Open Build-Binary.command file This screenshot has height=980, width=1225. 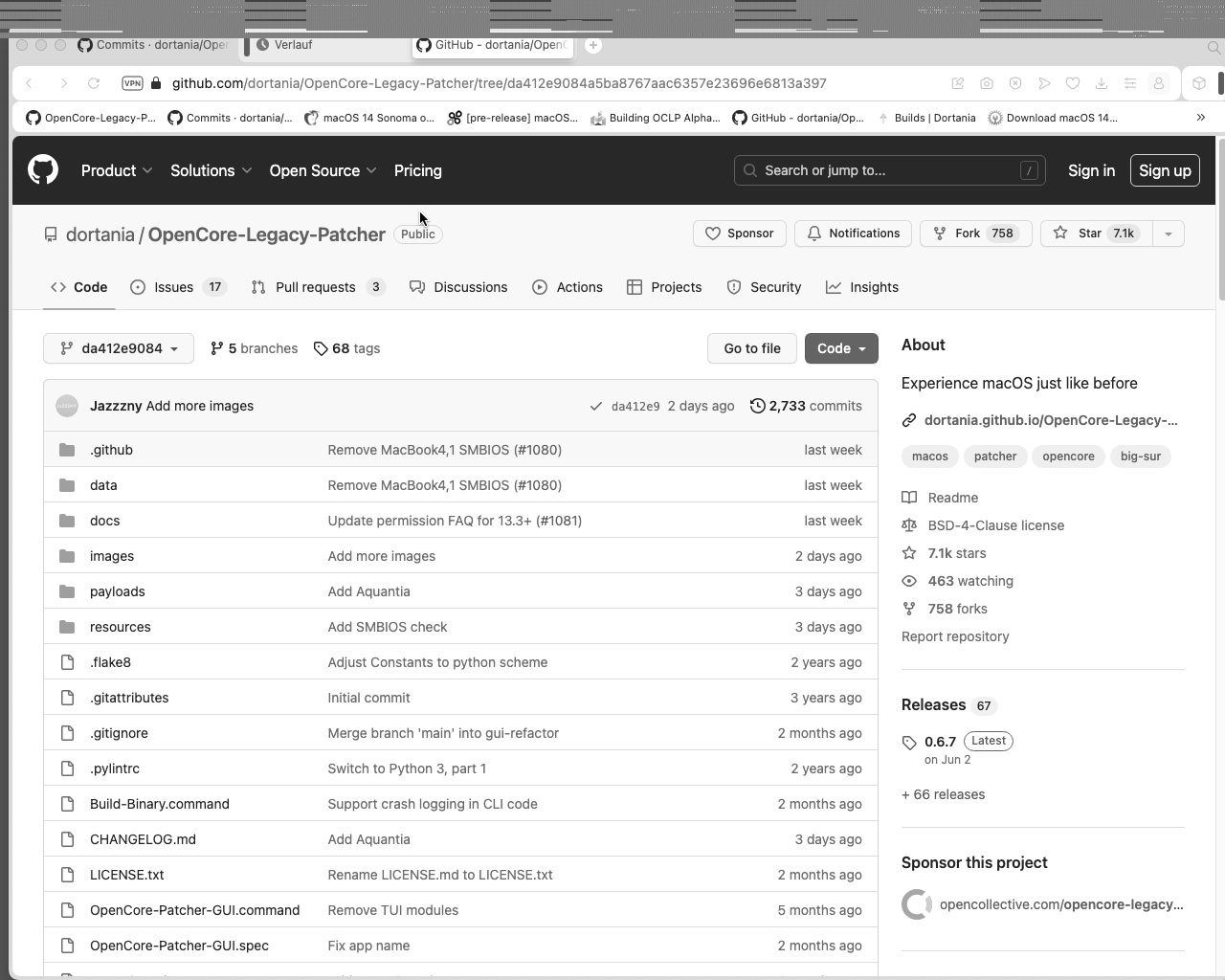160,804
